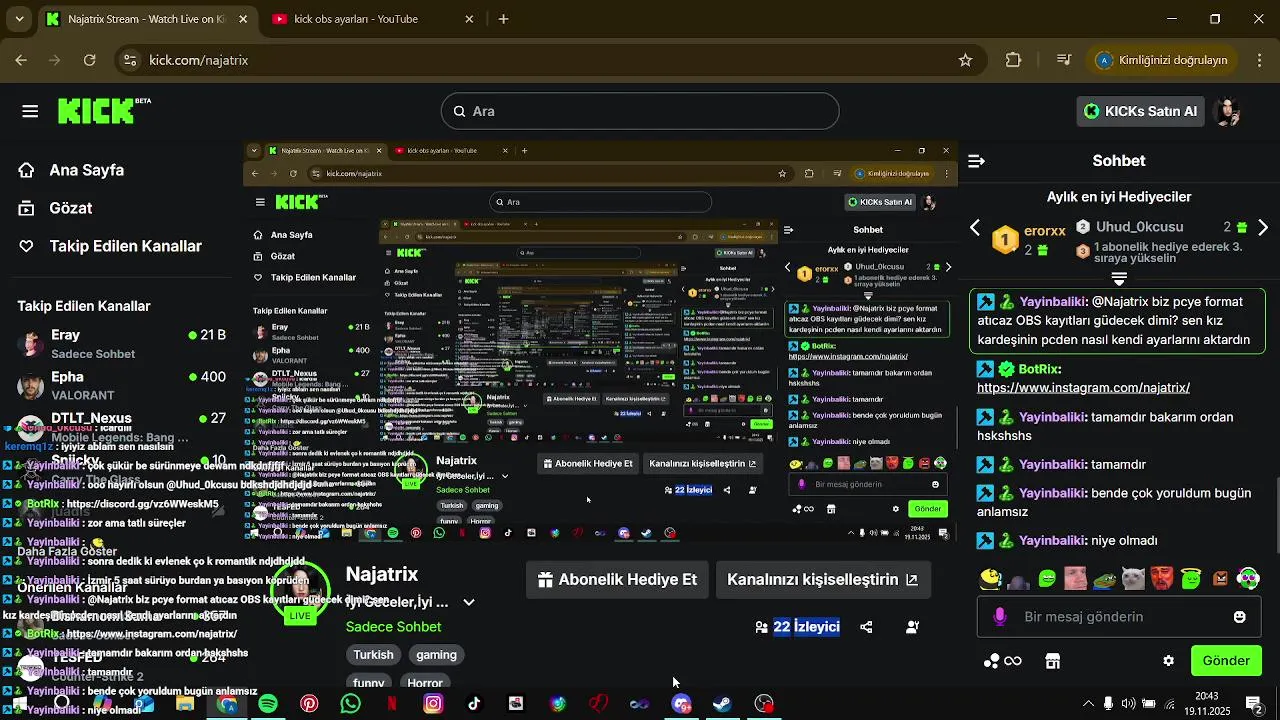Select the angry brown block emote
Screen dimensions: 1280x720
[1219, 578]
